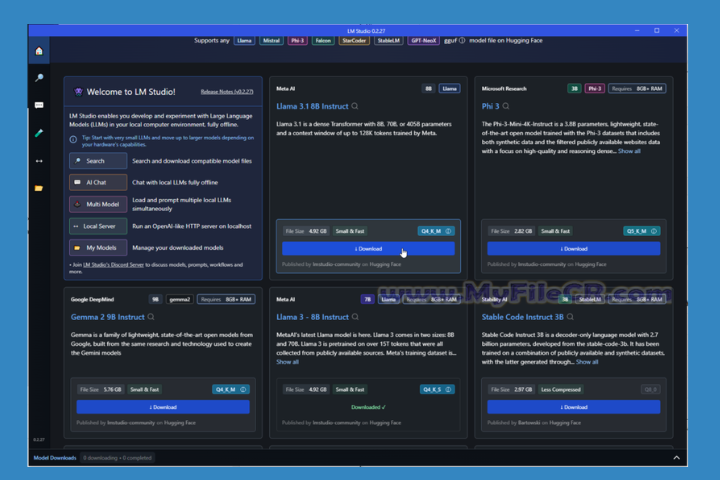Click the '0 downloading • 0 completed' status
Viewport: 720px width, 480px height.
118,458
